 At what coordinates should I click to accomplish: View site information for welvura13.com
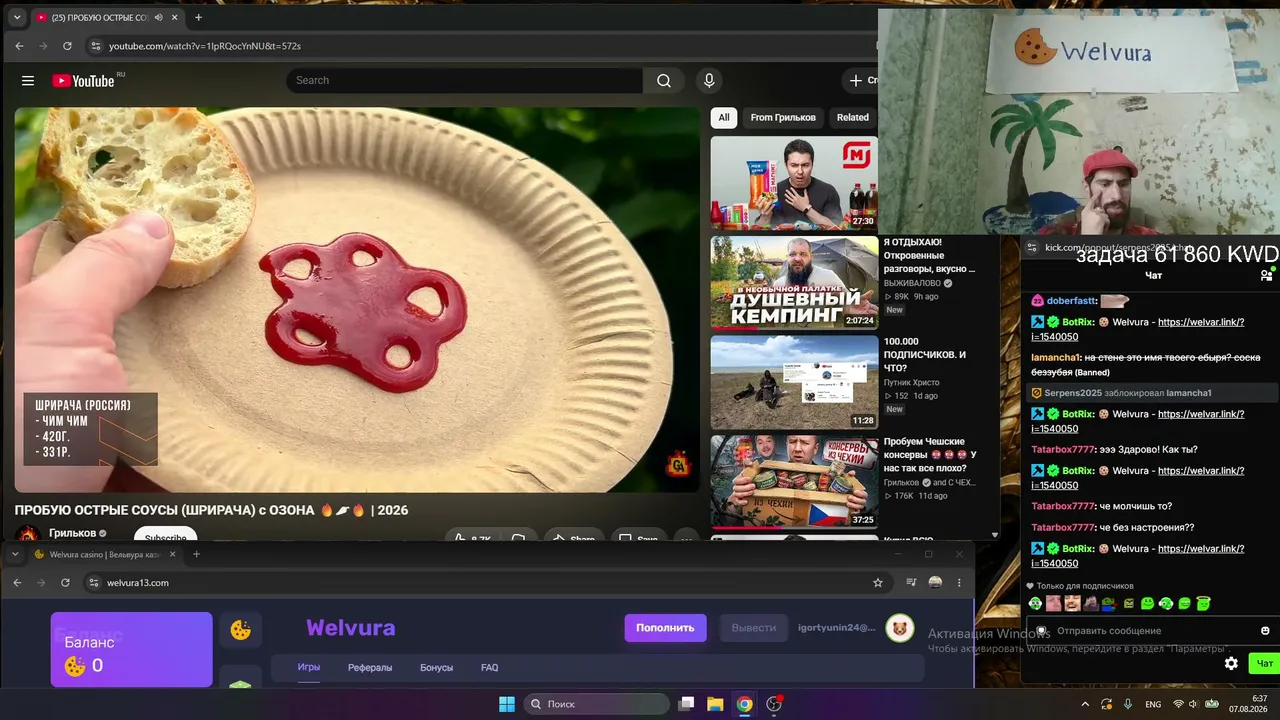[94, 583]
